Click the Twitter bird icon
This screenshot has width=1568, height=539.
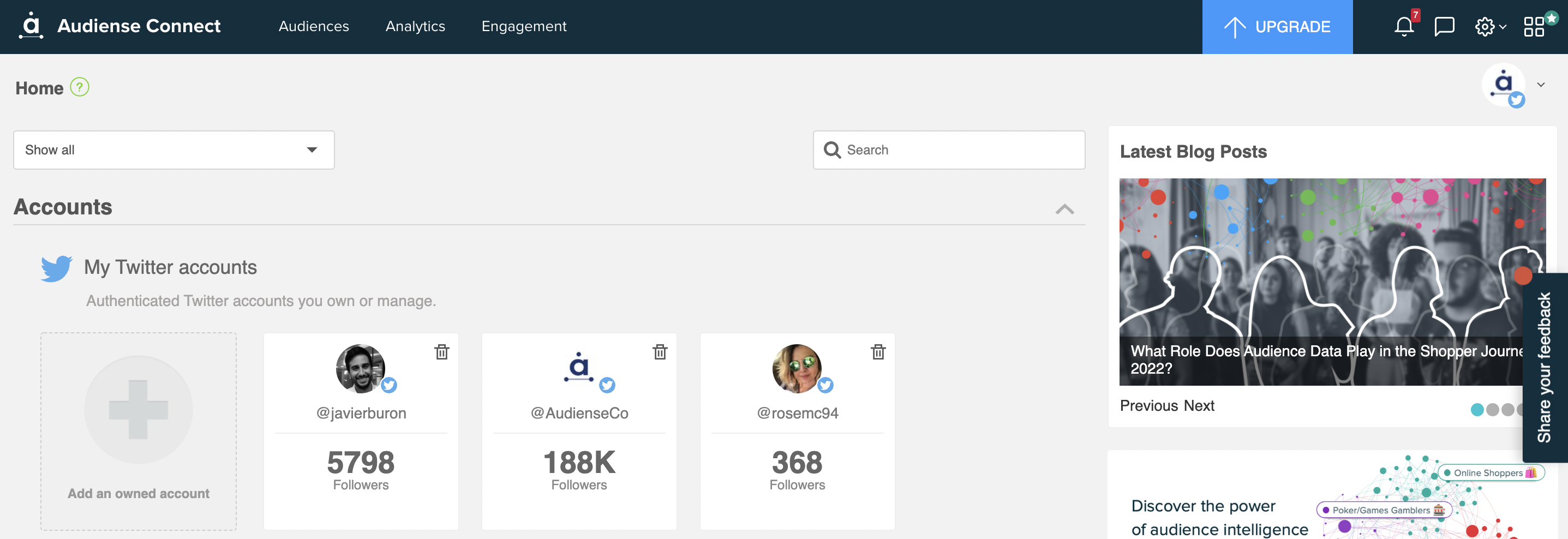[57, 268]
